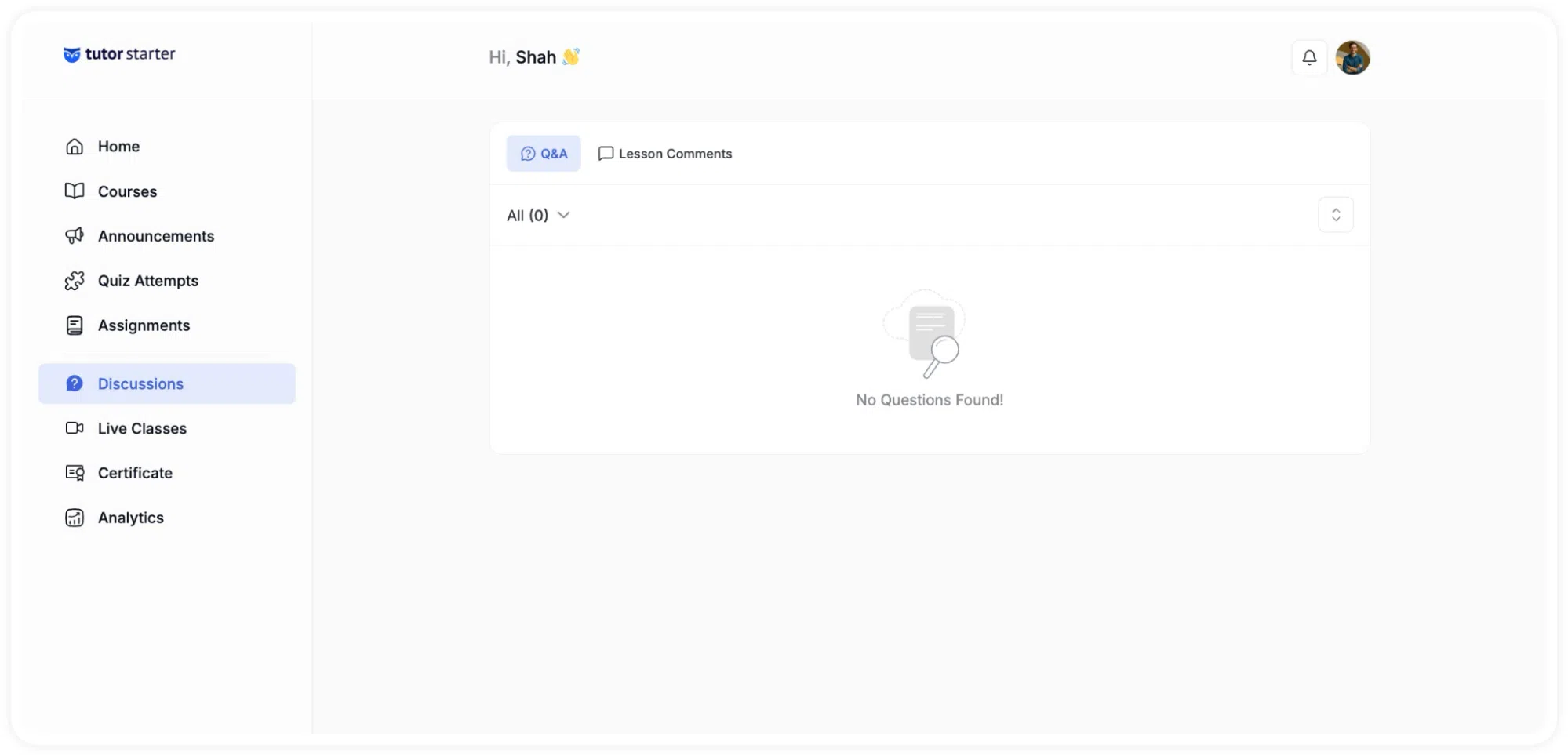The width and height of the screenshot is (1568, 756).
Task: Click the Assignments document icon
Action: [75, 325]
